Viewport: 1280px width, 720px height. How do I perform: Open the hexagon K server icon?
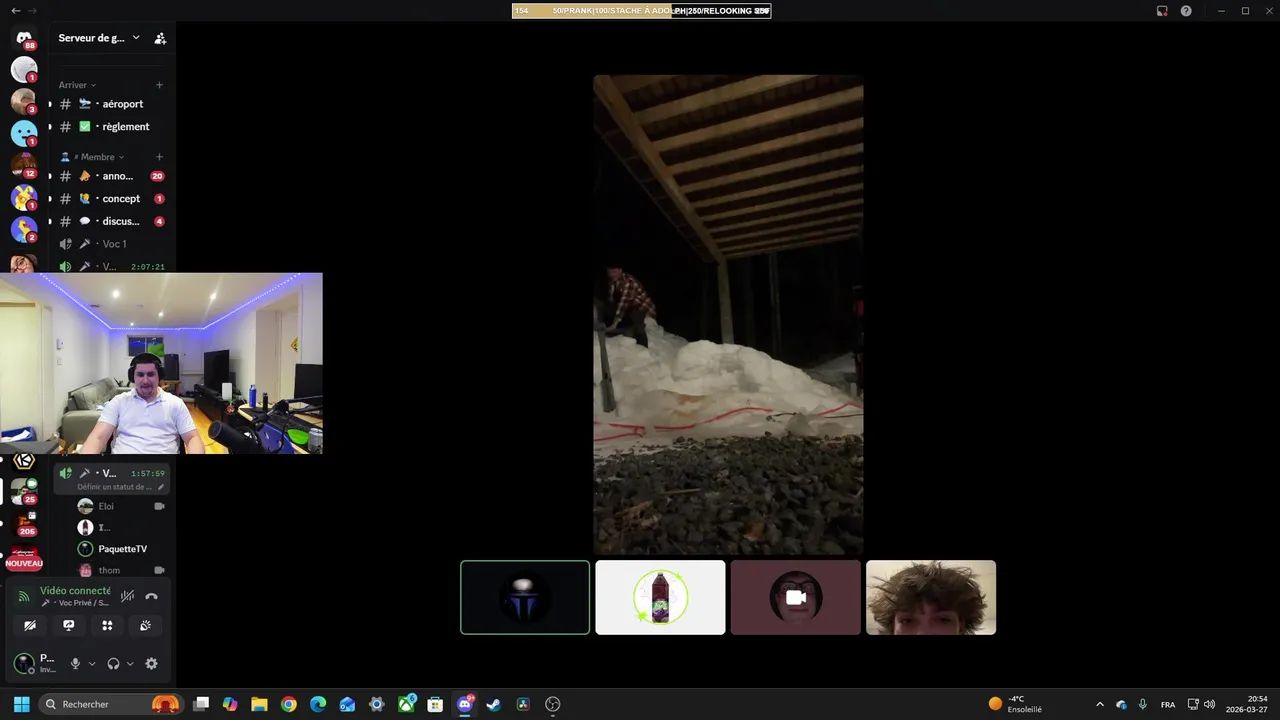click(x=24, y=461)
